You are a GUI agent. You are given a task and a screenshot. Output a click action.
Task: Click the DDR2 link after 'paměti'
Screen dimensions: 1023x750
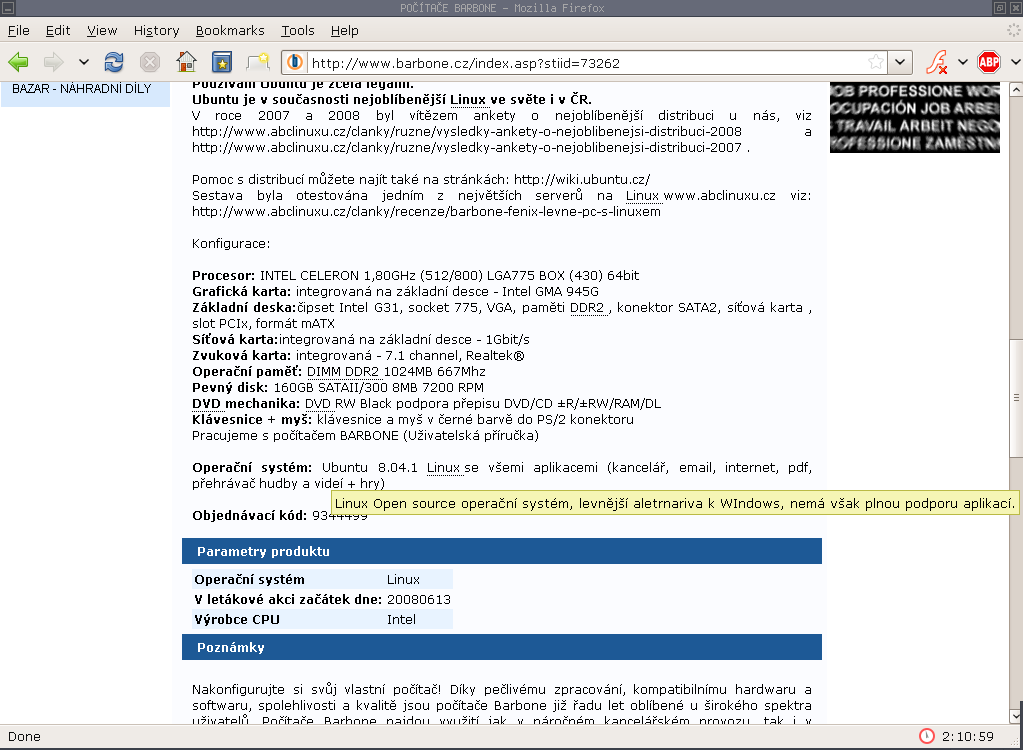coord(587,308)
